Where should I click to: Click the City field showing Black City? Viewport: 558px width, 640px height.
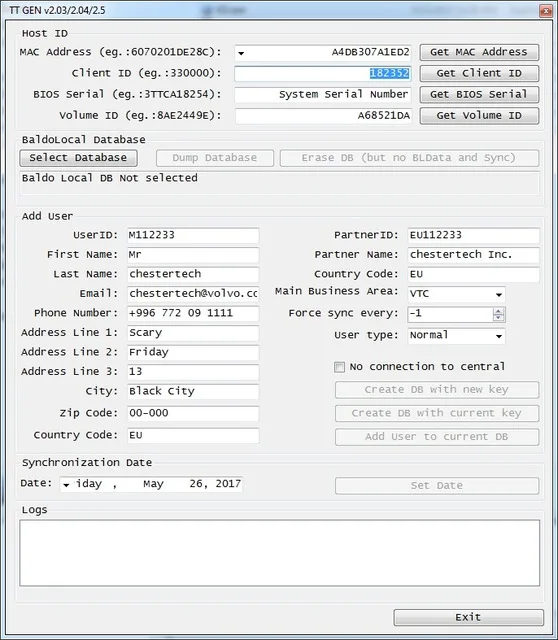193,391
